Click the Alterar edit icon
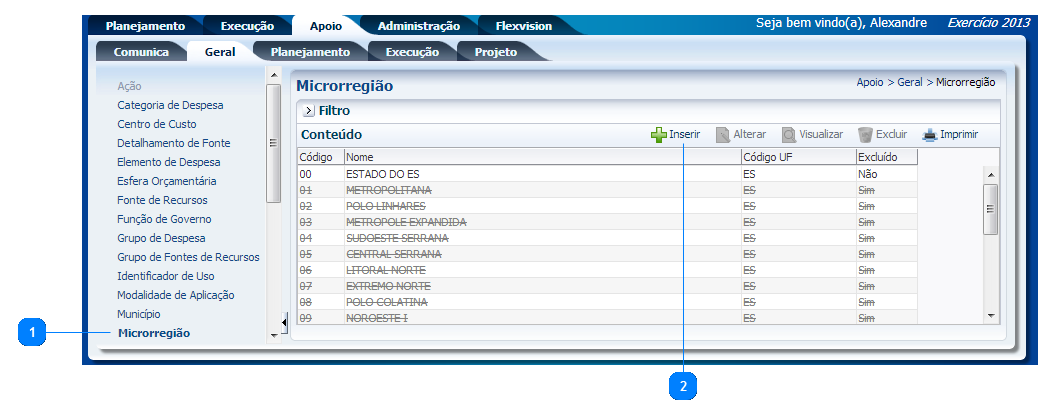The width and height of the screenshot is (1055, 406). tap(723, 134)
